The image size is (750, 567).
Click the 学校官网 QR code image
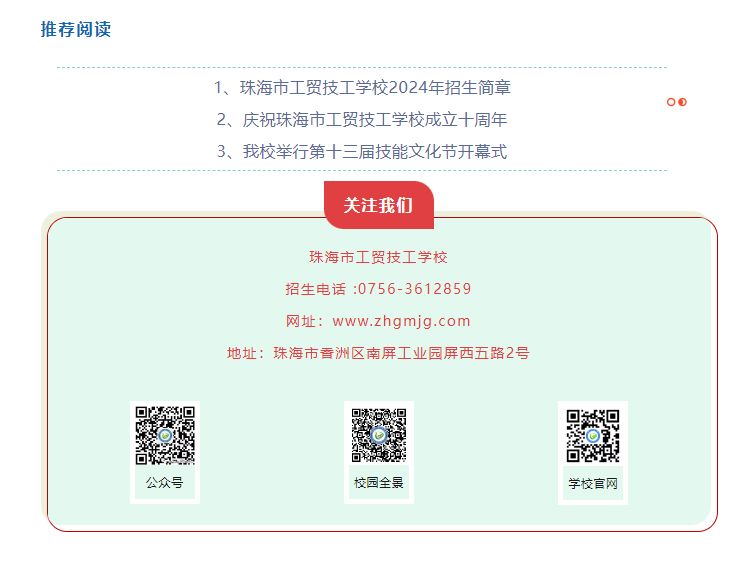click(593, 436)
